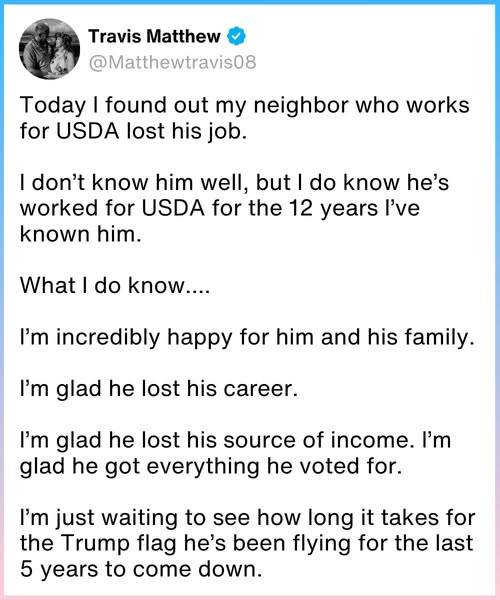Open Travis Matthew's profile picture
This screenshot has height=600, width=500.
pyautogui.click(x=49, y=49)
